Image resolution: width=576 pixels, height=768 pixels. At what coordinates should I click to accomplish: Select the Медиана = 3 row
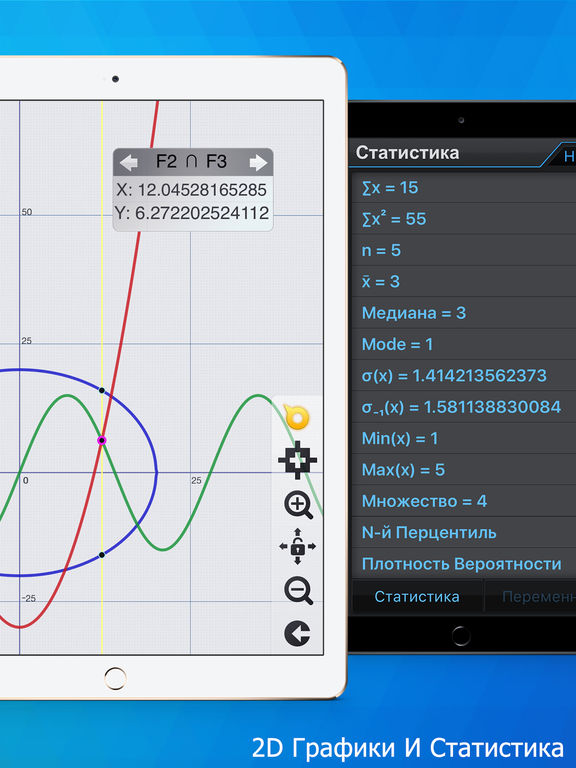tap(464, 313)
